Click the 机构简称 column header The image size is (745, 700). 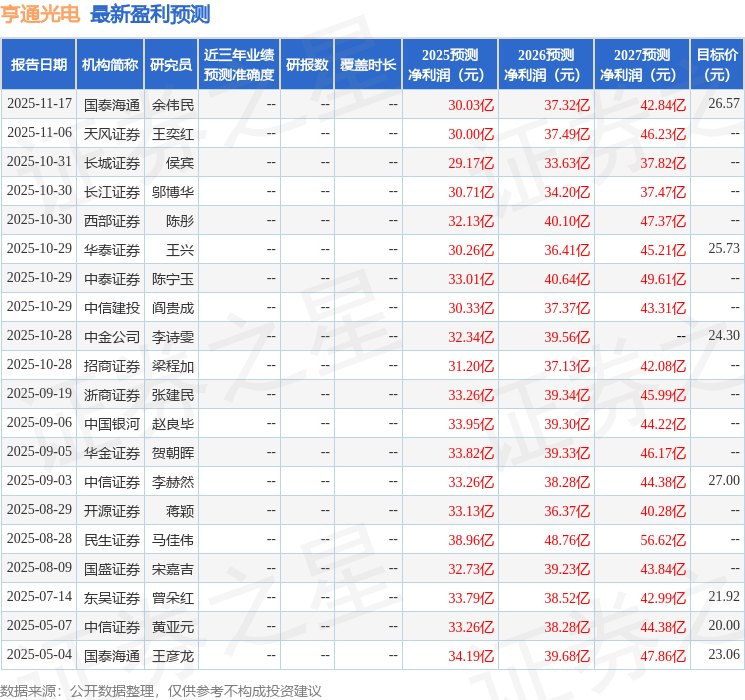pyautogui.click(x=110, y=64)
